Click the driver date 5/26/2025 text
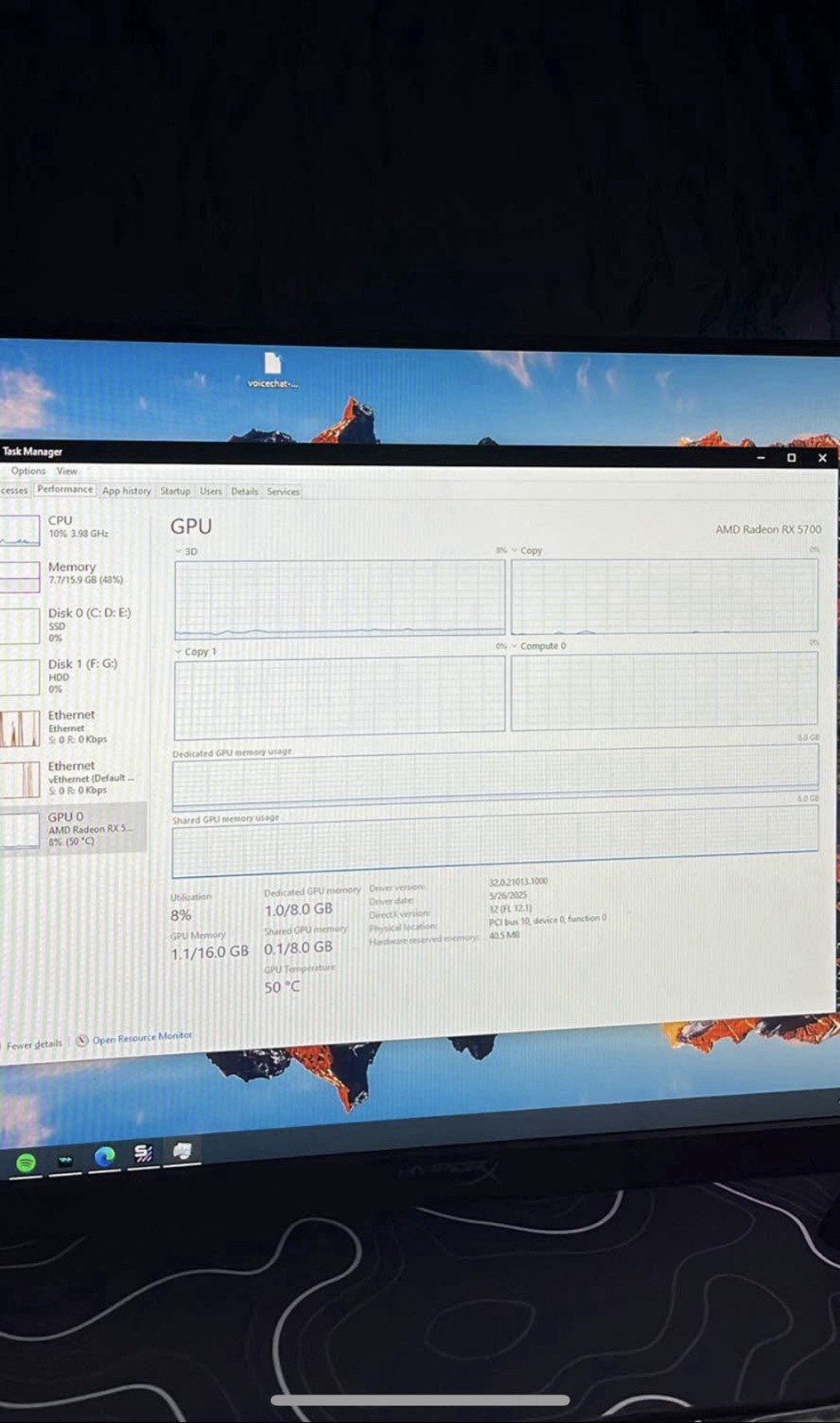840x1423 pixels. (508, 895)
